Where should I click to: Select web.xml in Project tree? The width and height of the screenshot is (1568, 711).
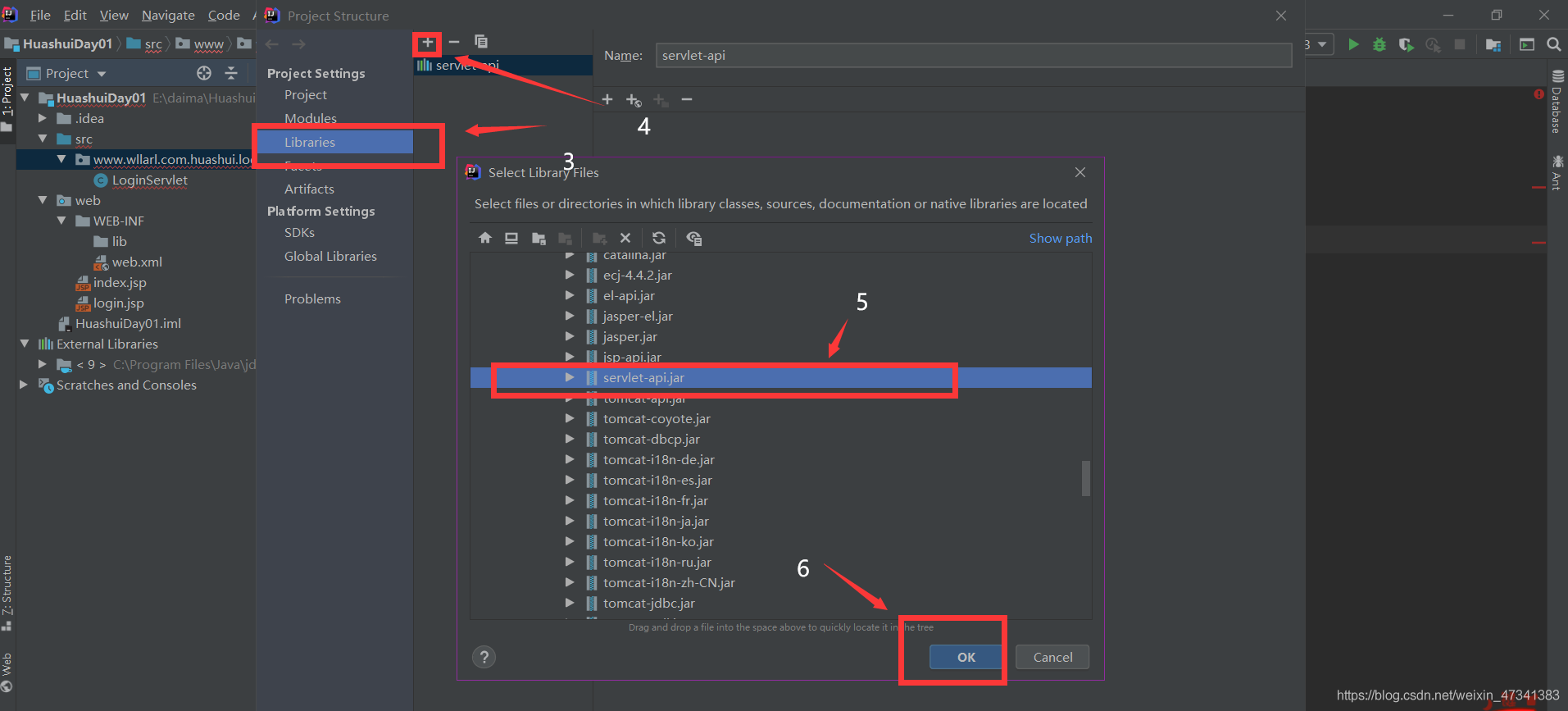click(x=137, y=262)
